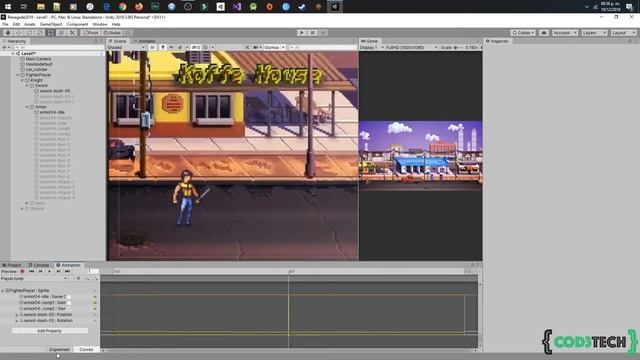The width and height of the screenshot is (640, 360).
Task: Click the scene tools wrench icon
Action: pos(247,48)
